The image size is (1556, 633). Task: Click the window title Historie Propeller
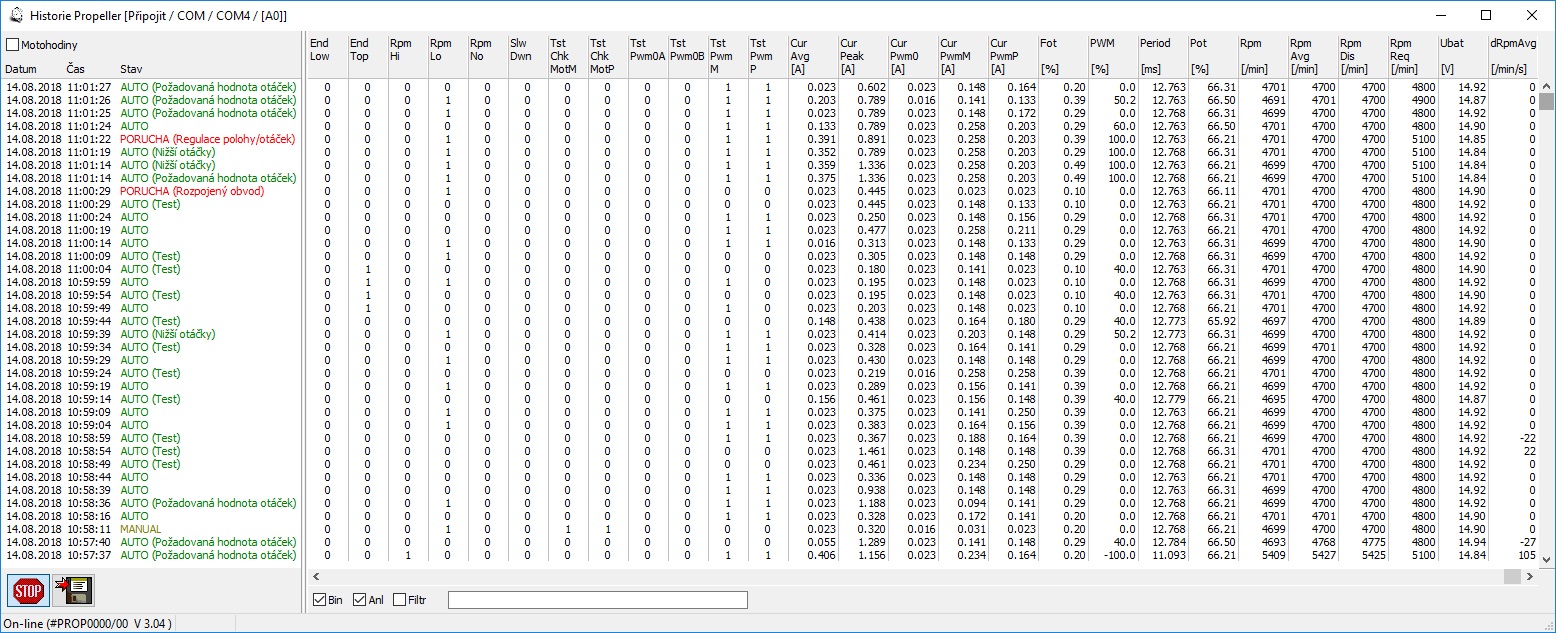160,15
